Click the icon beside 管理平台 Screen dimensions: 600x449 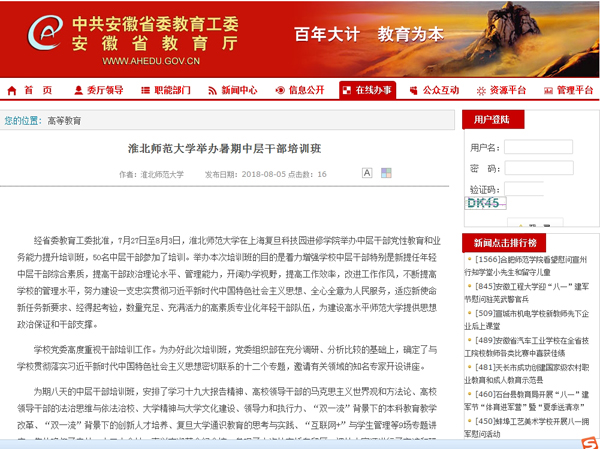[x=548, y=91]
